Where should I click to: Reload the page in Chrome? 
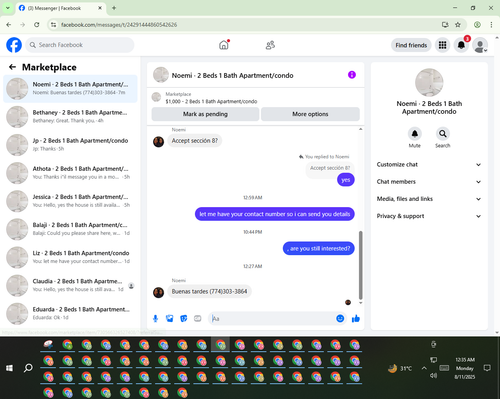[x=37, y=25]
